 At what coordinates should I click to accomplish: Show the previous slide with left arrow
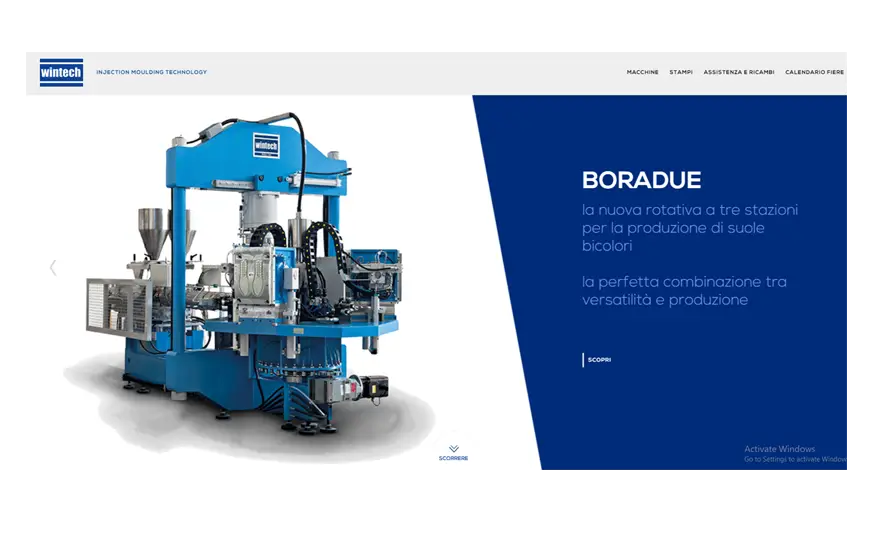(53, 268)
